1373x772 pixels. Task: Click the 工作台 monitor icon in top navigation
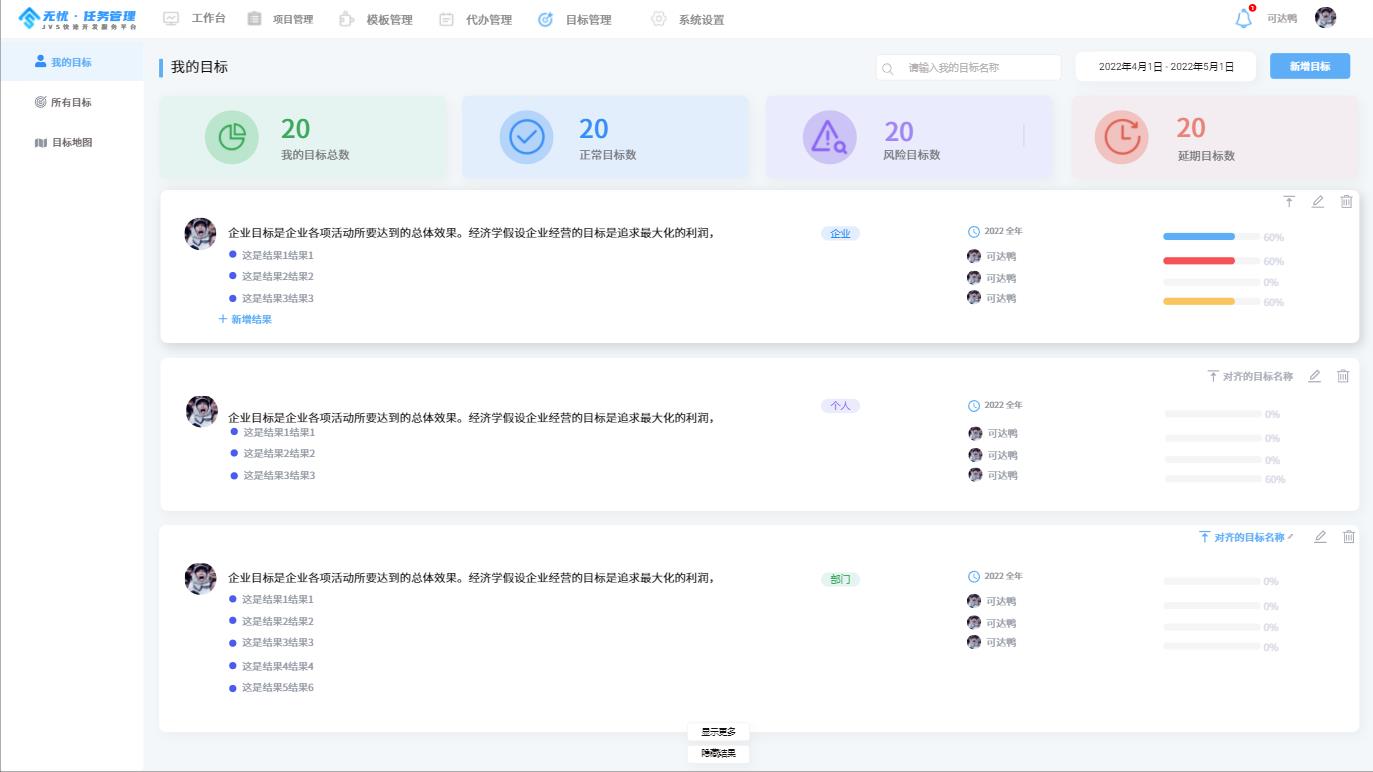click(171, 19)
